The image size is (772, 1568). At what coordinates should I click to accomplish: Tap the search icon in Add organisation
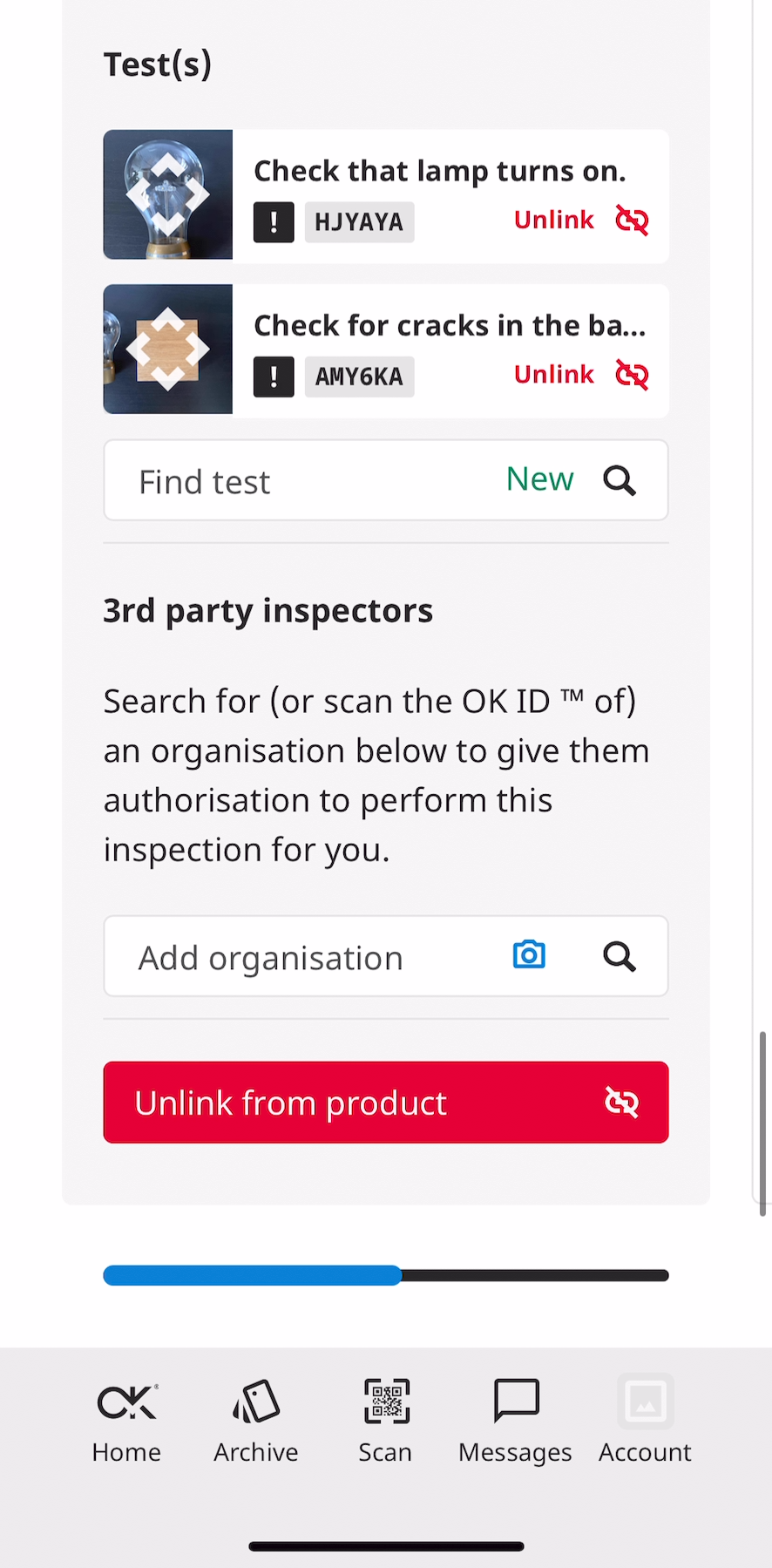click(x=620, y=956)
